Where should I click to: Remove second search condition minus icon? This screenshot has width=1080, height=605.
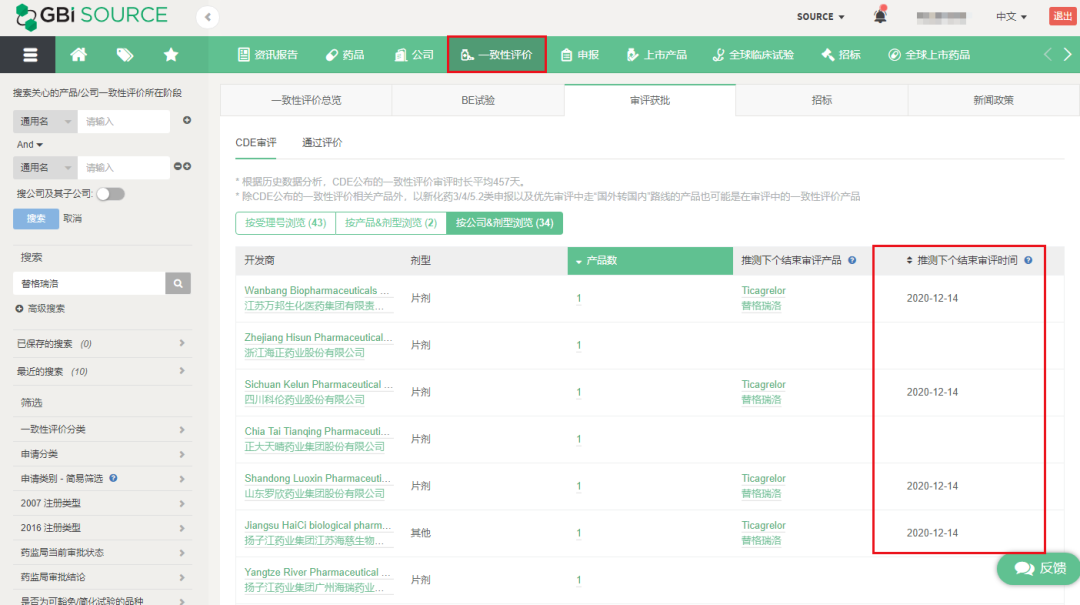[x=178, y=167]
